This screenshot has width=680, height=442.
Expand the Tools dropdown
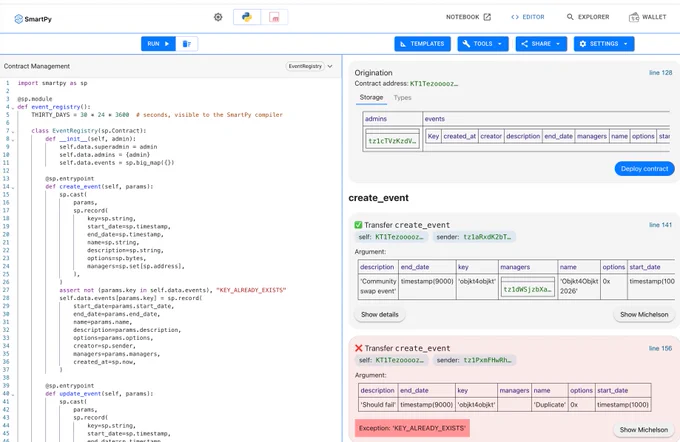483,44
